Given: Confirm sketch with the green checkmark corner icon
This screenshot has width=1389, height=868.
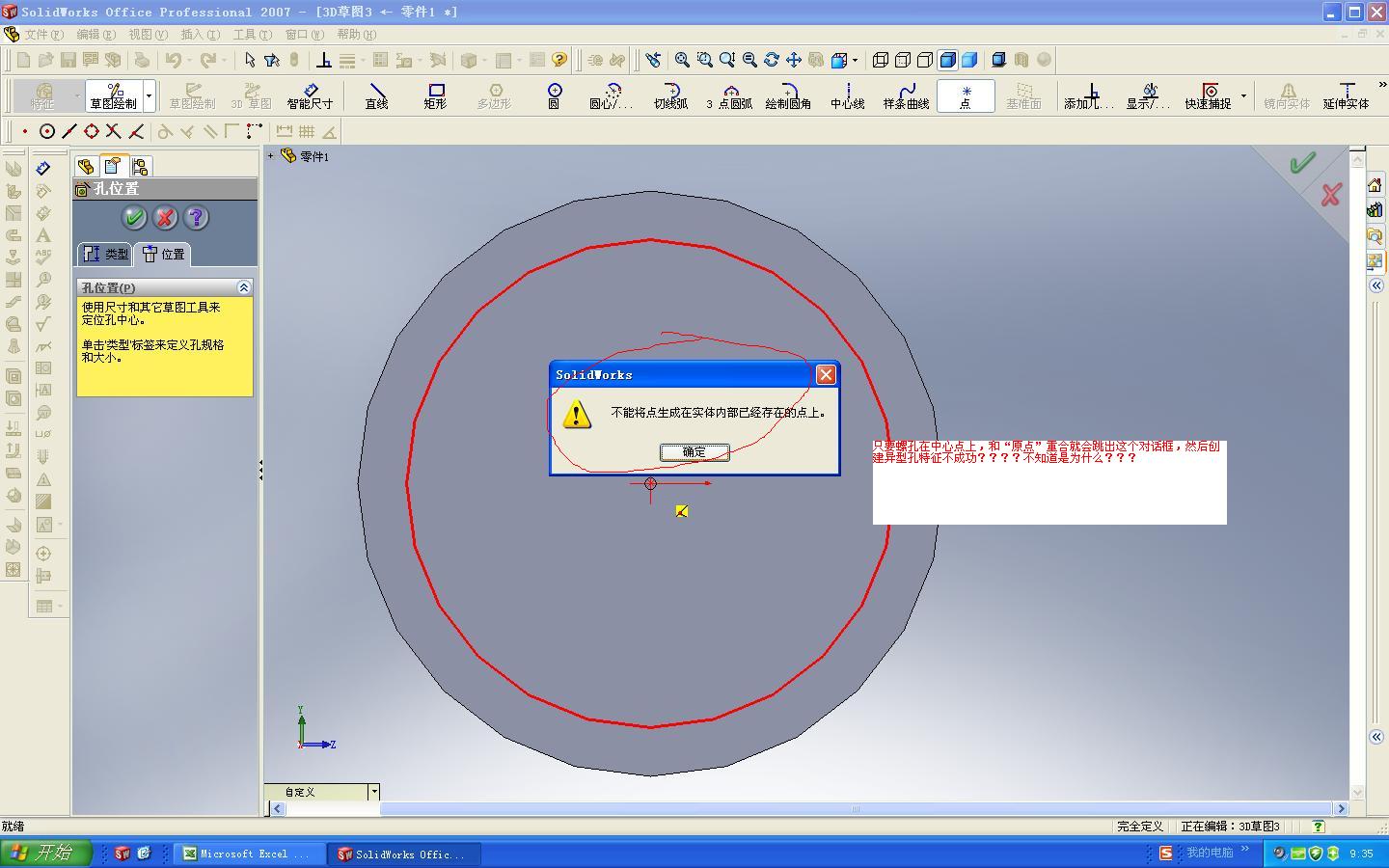Looking at the screenshot, I should (1302, 163).
